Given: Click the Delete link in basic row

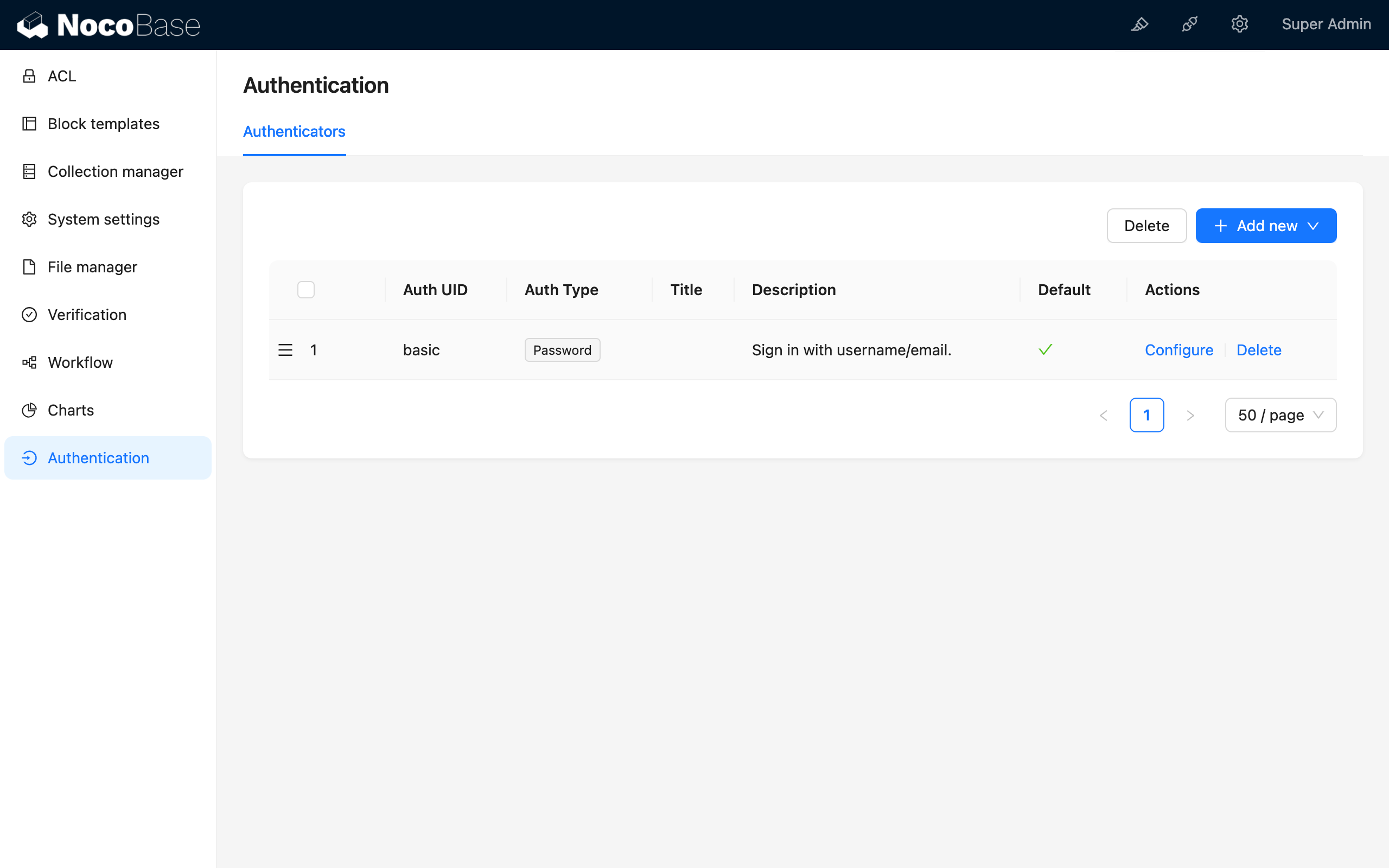Looking at the screenshot, I should pyautogui.click(x=1259, y=350).
